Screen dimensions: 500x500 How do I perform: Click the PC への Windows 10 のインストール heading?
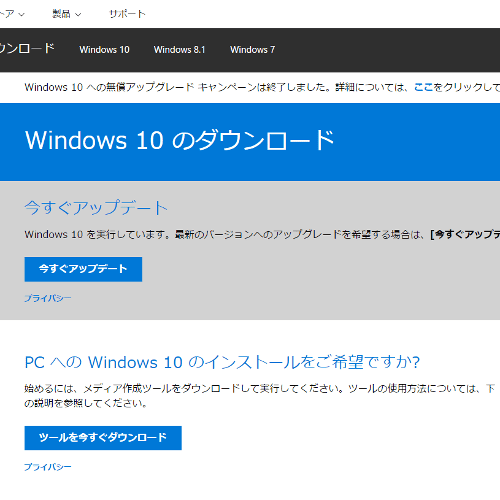pos(222,362)
